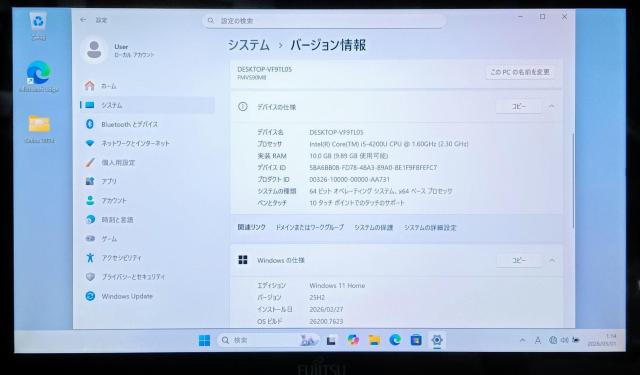Copy device specifications with コピー button
Image resolution: width=640 pixels, height=375 pixels.
(x=519, y=106)
